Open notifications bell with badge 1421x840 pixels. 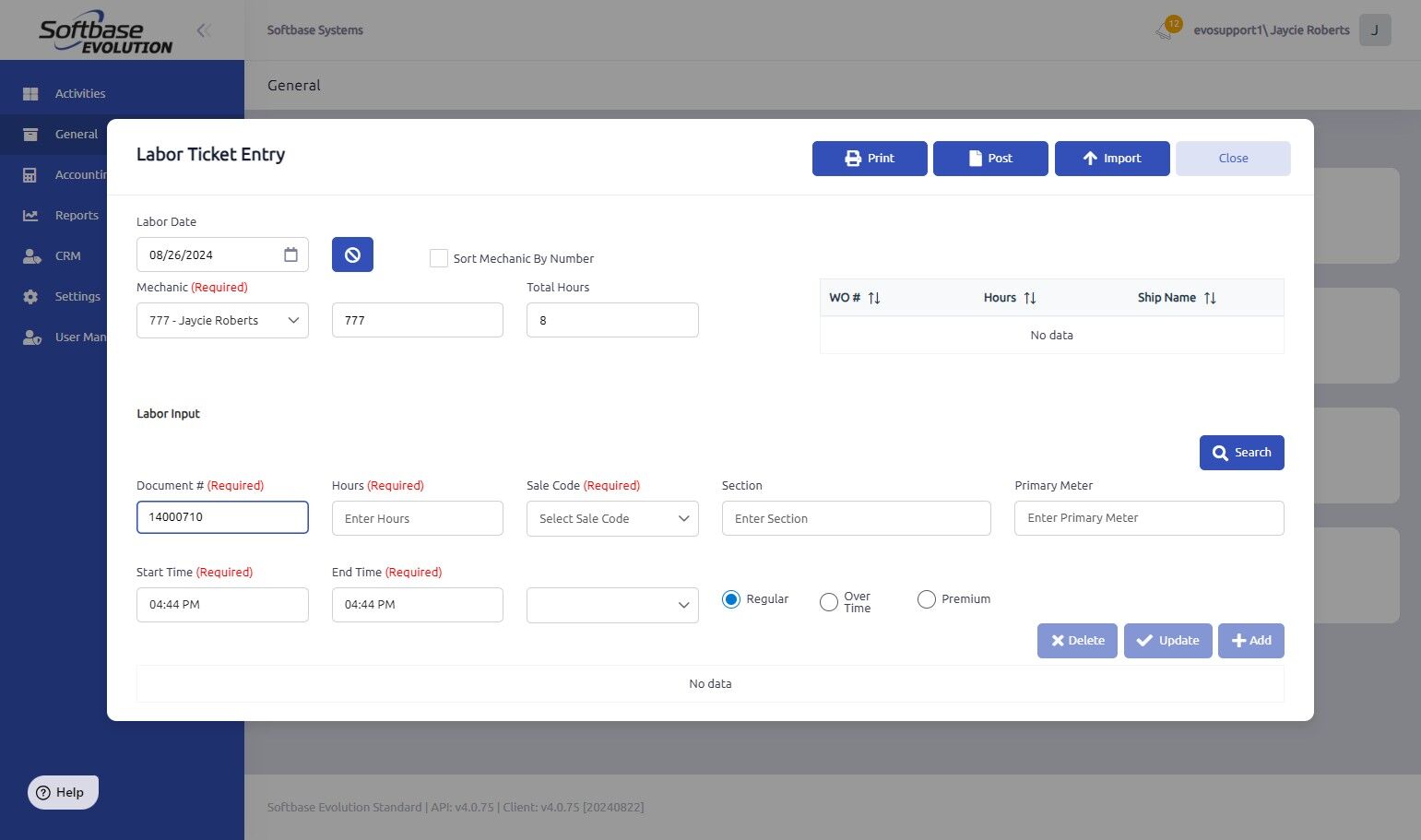[x=1166, y=29]
